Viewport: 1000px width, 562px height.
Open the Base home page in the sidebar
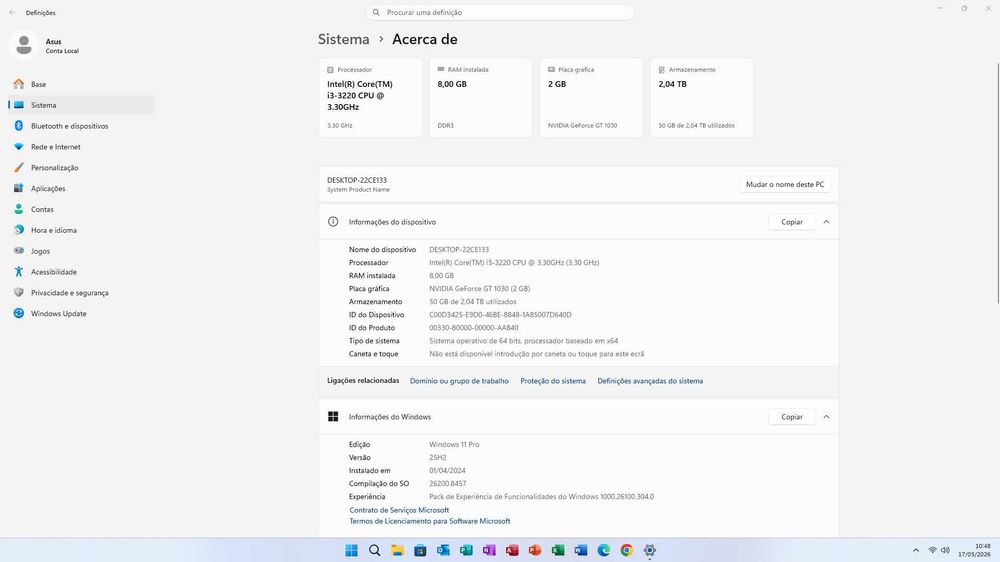81,84
